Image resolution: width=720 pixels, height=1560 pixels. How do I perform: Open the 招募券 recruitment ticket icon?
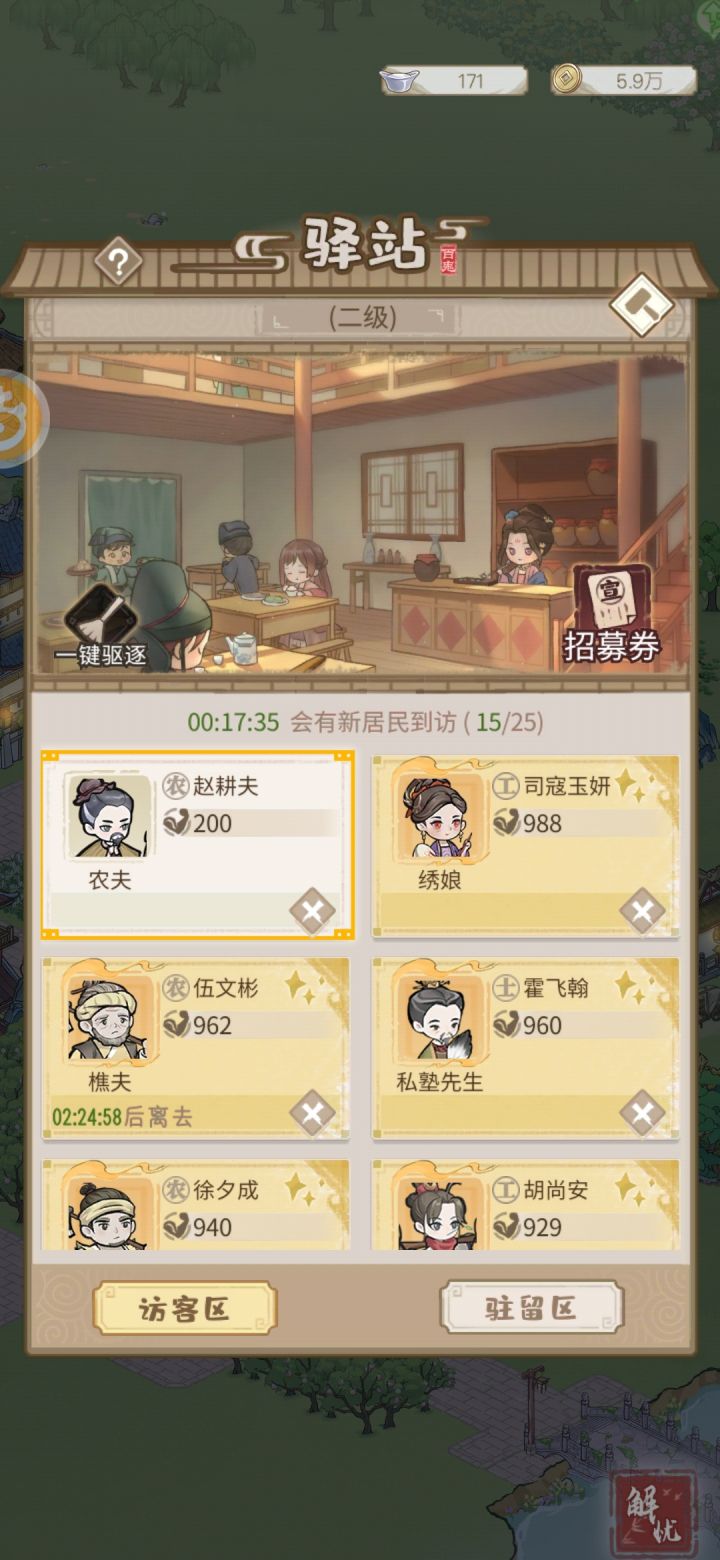pos(611,616)
